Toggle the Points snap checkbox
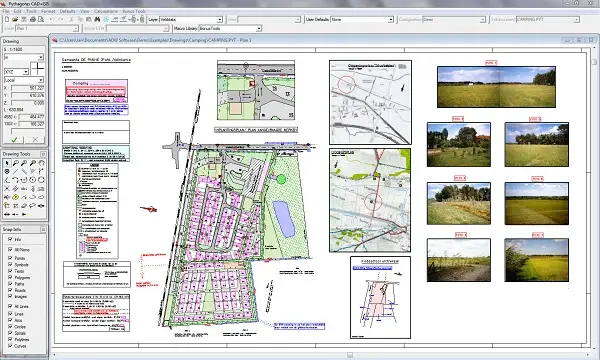 [x=10, y=258]
